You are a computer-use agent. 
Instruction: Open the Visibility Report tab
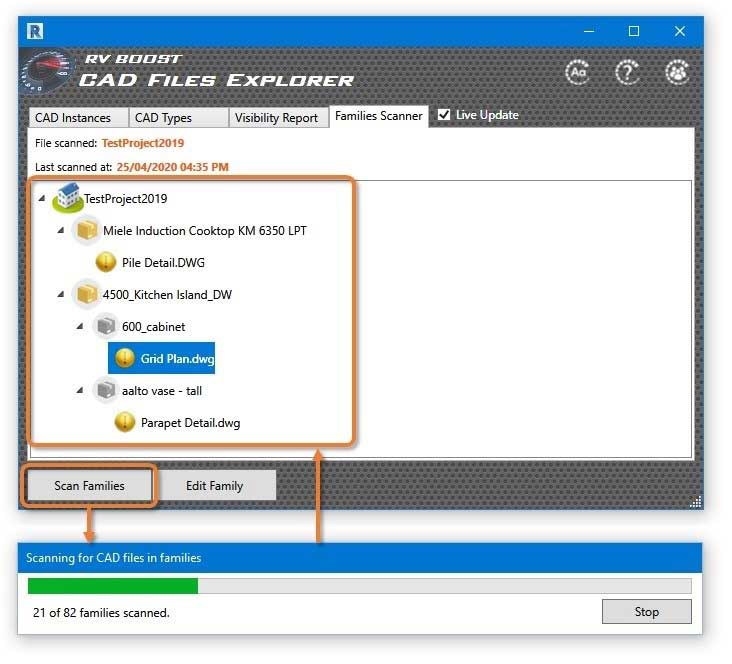pyautogui.click(x=279, y=118)
